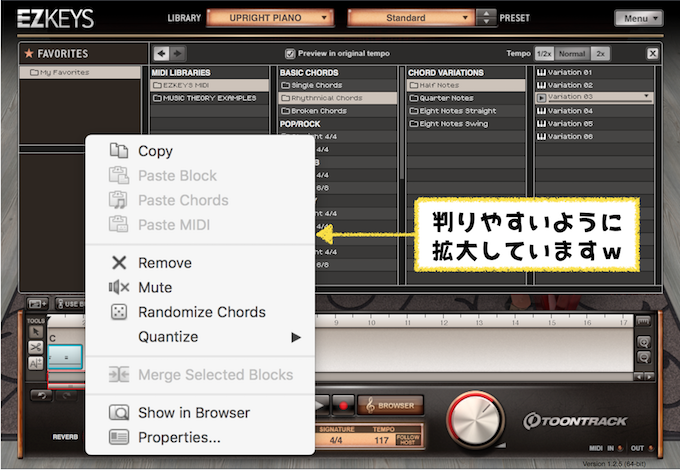Select Variation 02 MIDI file
This screenshot has width=680, height=470.
[x=594, y=85]
